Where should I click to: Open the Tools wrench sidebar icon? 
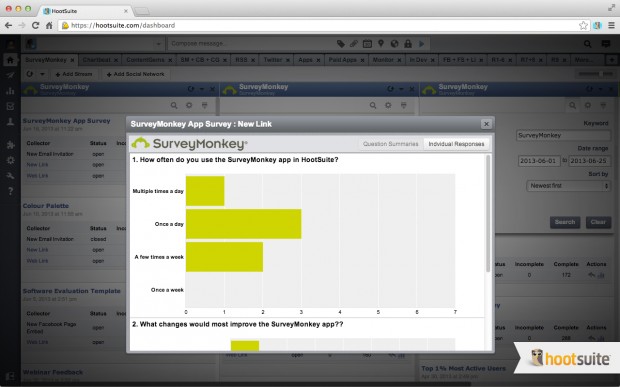(10, 176)
